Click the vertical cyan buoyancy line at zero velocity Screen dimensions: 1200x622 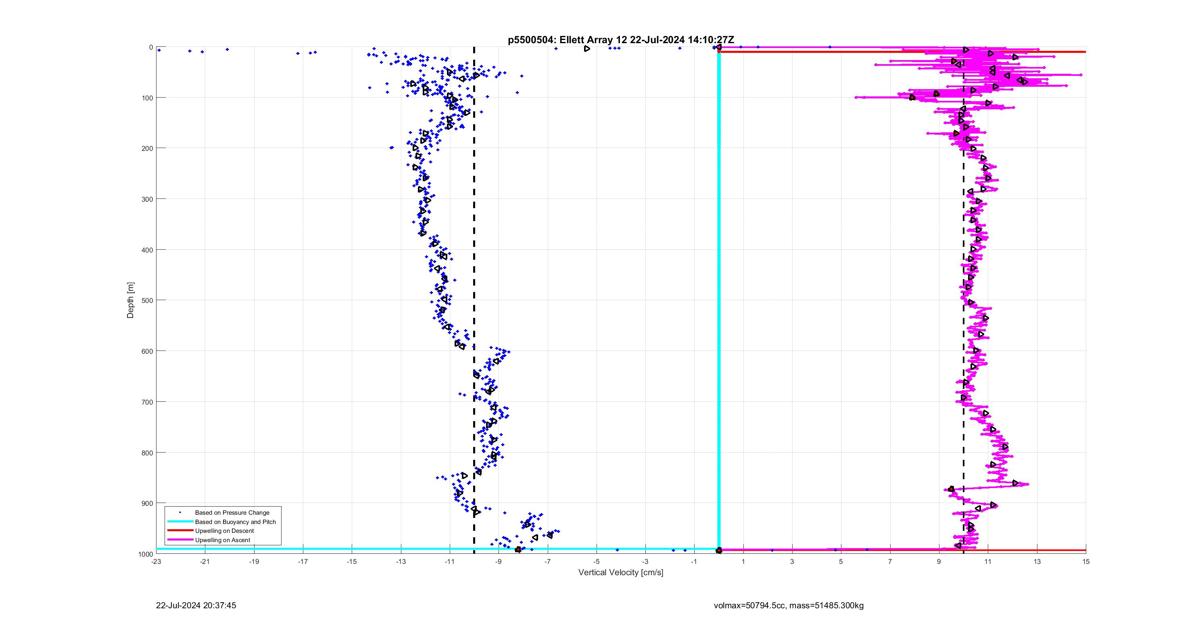coord(719,300)
